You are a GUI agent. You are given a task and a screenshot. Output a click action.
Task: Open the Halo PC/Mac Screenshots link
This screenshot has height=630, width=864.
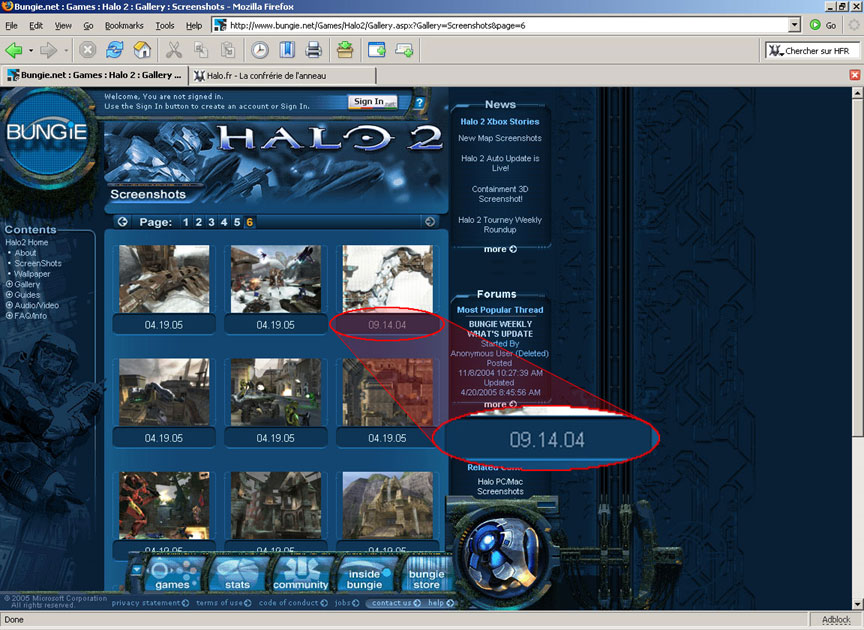(x=500, y=486)
